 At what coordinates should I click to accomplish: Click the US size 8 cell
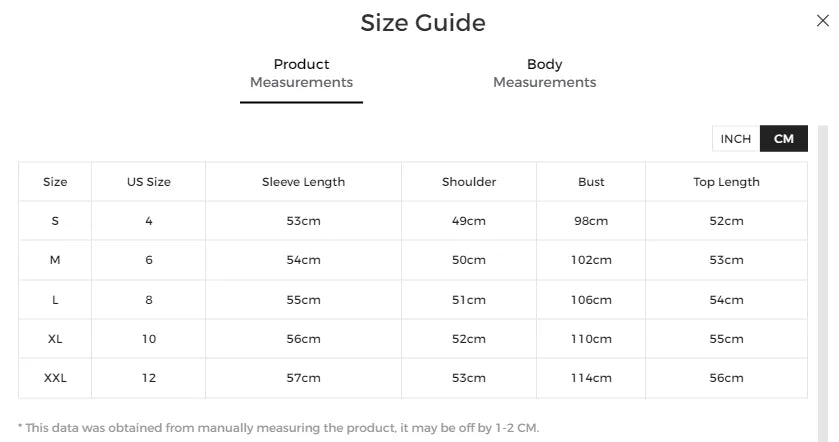tap(149, 300)
